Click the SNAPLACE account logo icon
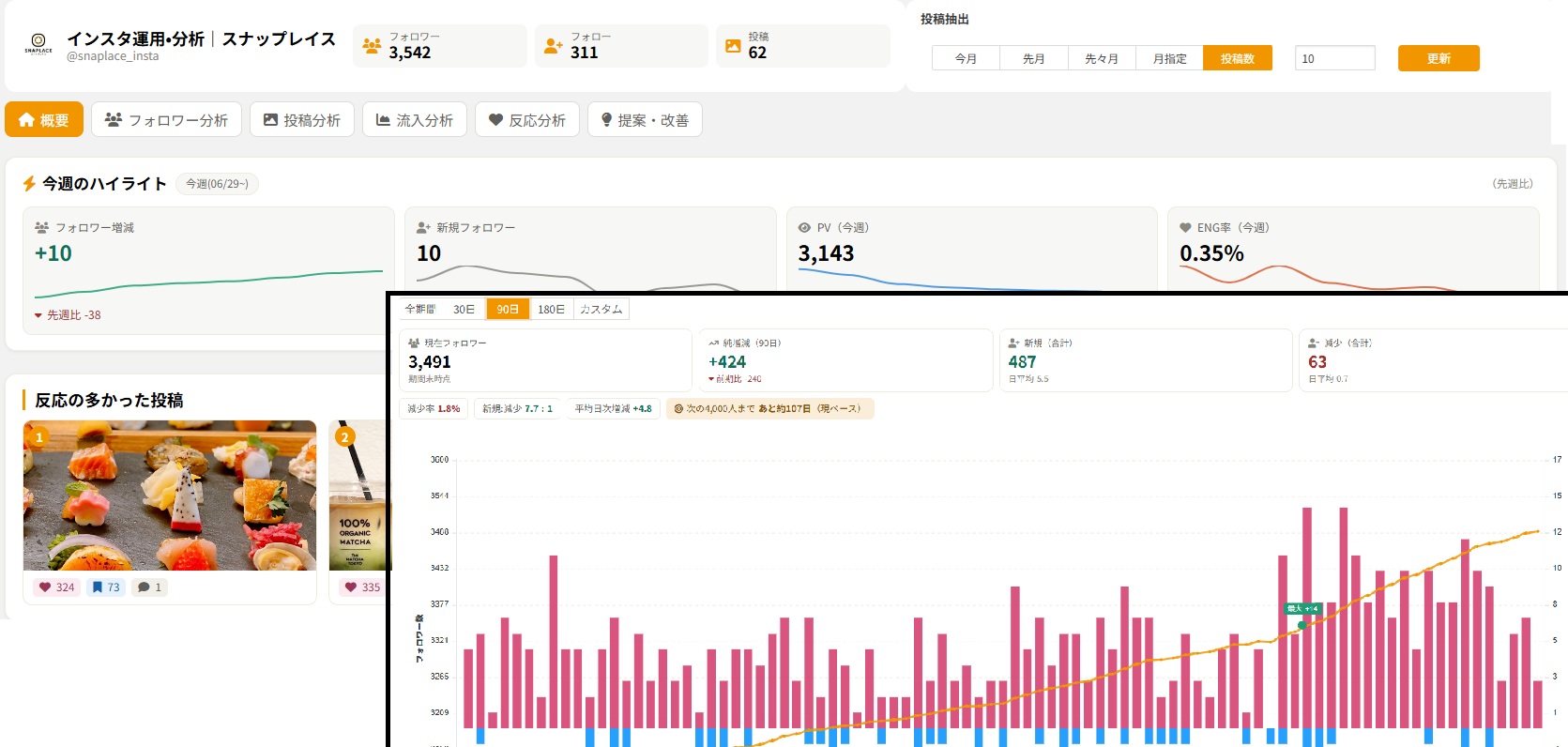1568x747 pixels. [38, 44]
